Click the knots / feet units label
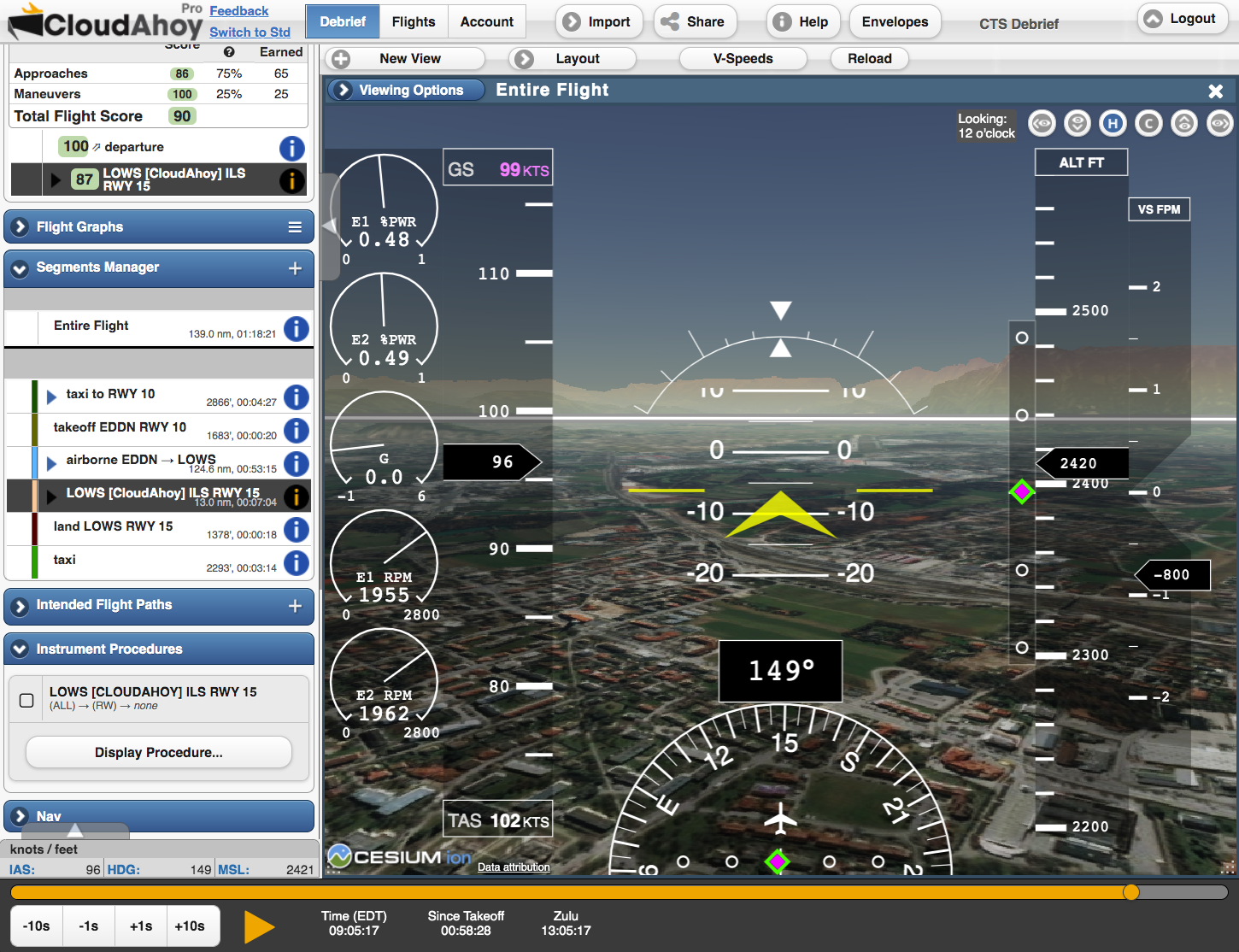Viewport: 1239px width, 952px height. tap(44, 849)
